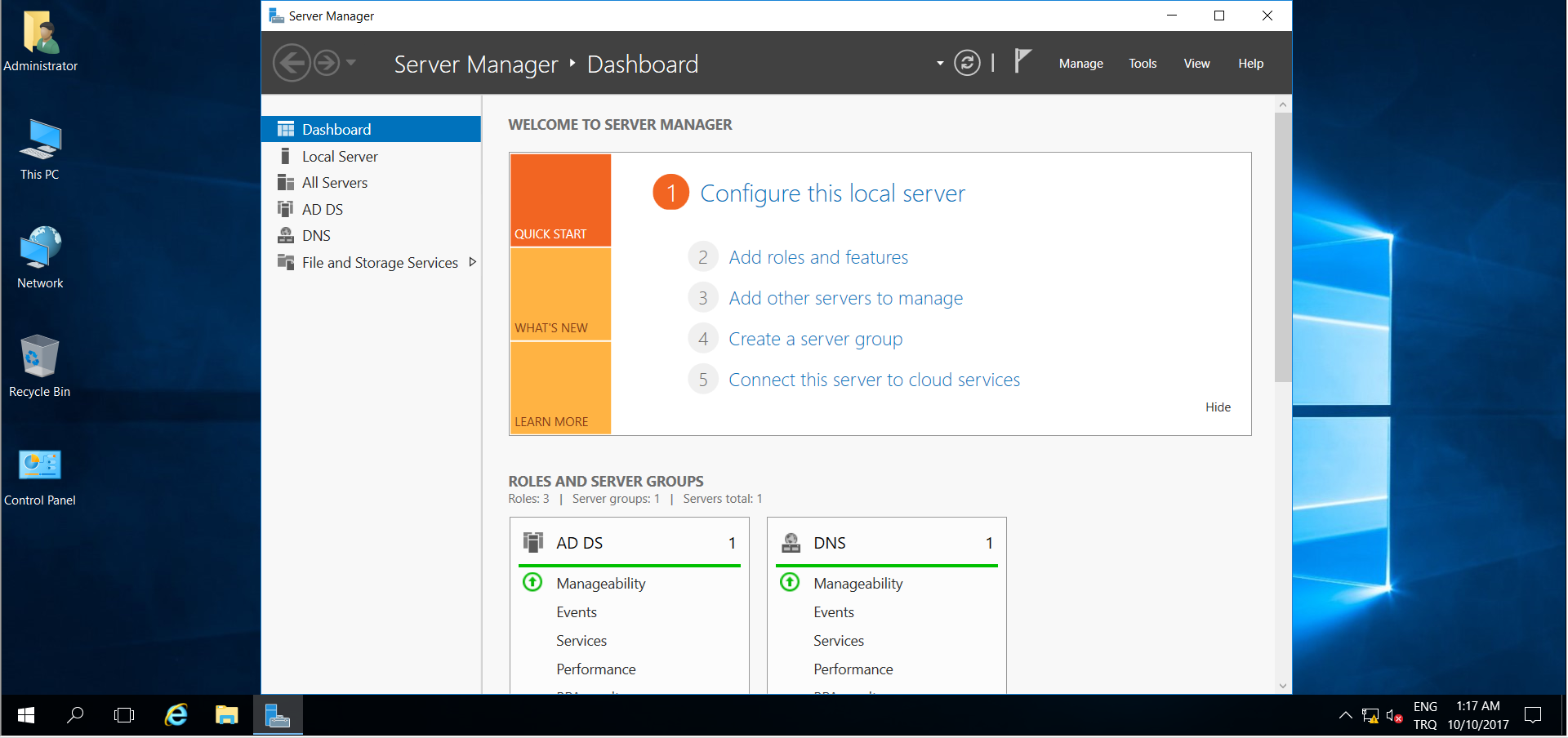Click green Manageability status icon in AD DS tile
Image resolution: width=1568 pixels, height=738 pixels.
(532, 582)
